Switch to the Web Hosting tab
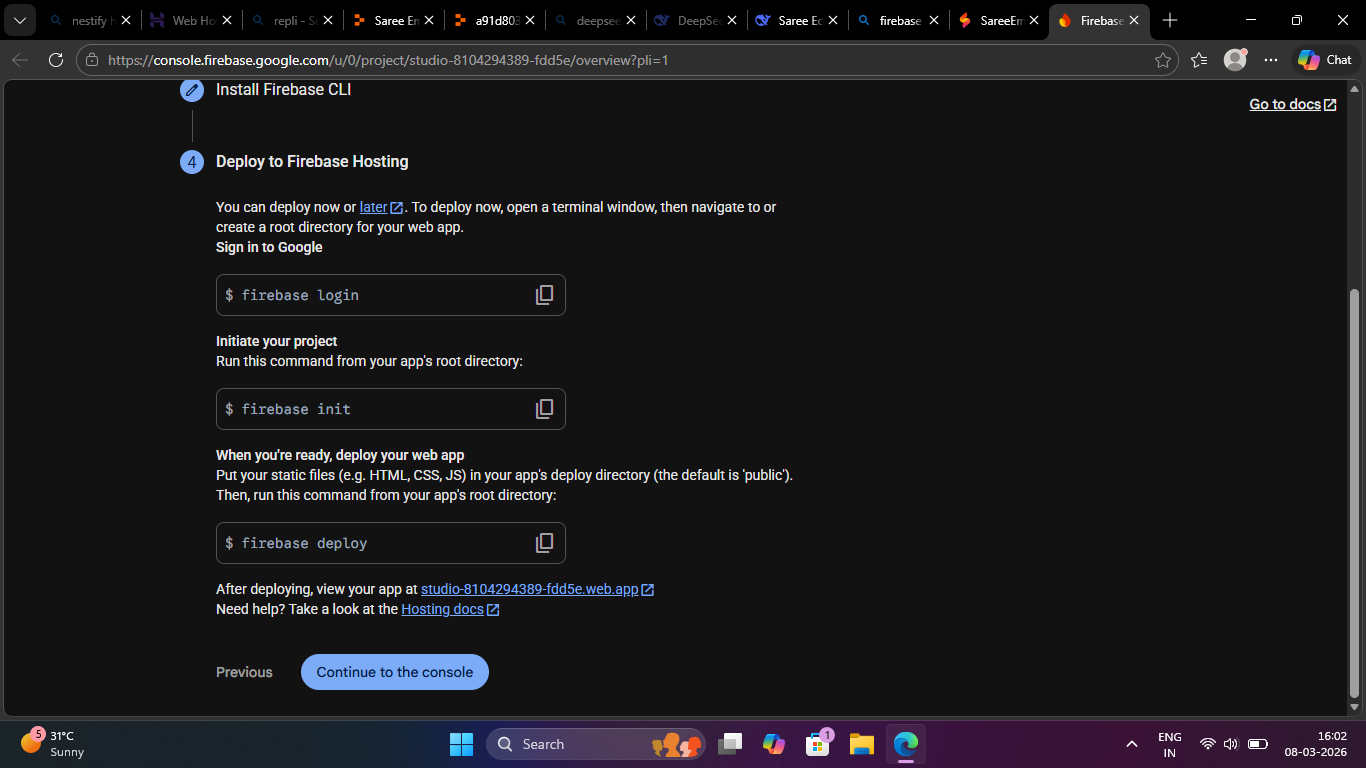The image size is (1366, 768). pyautogui.click(x=190, y=20)
